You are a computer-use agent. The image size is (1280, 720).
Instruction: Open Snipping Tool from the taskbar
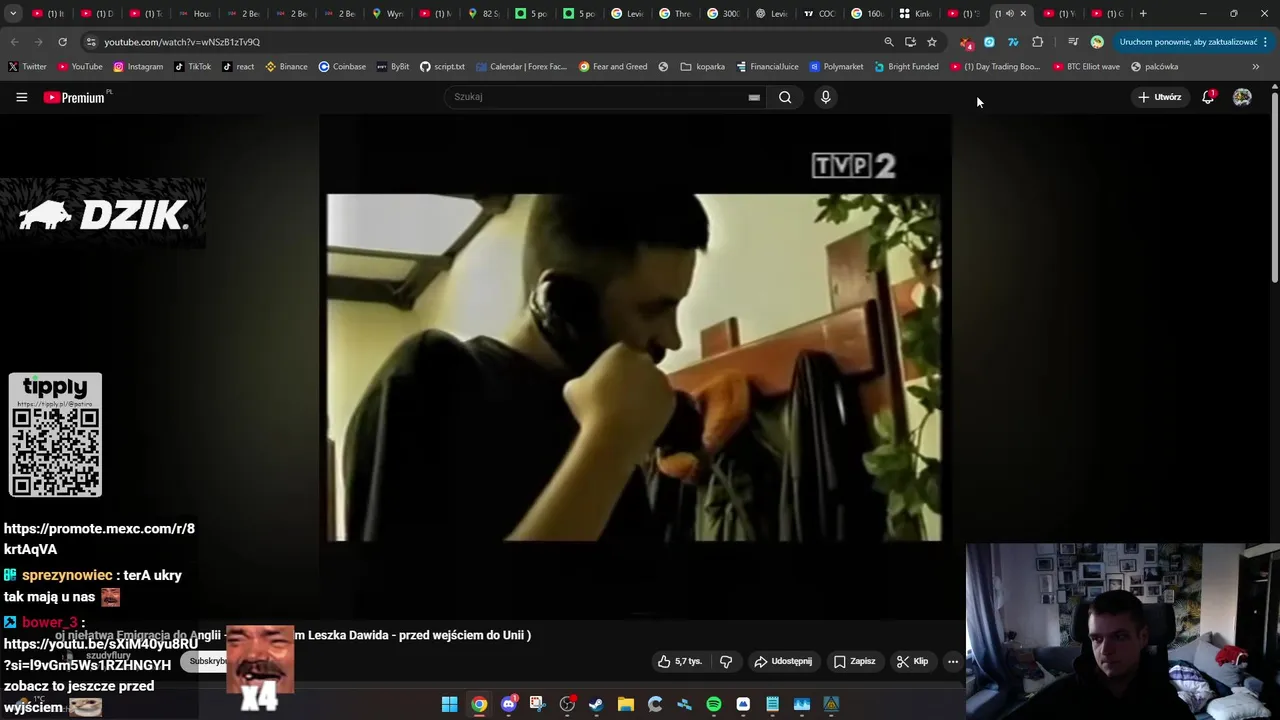coord(538,704)
